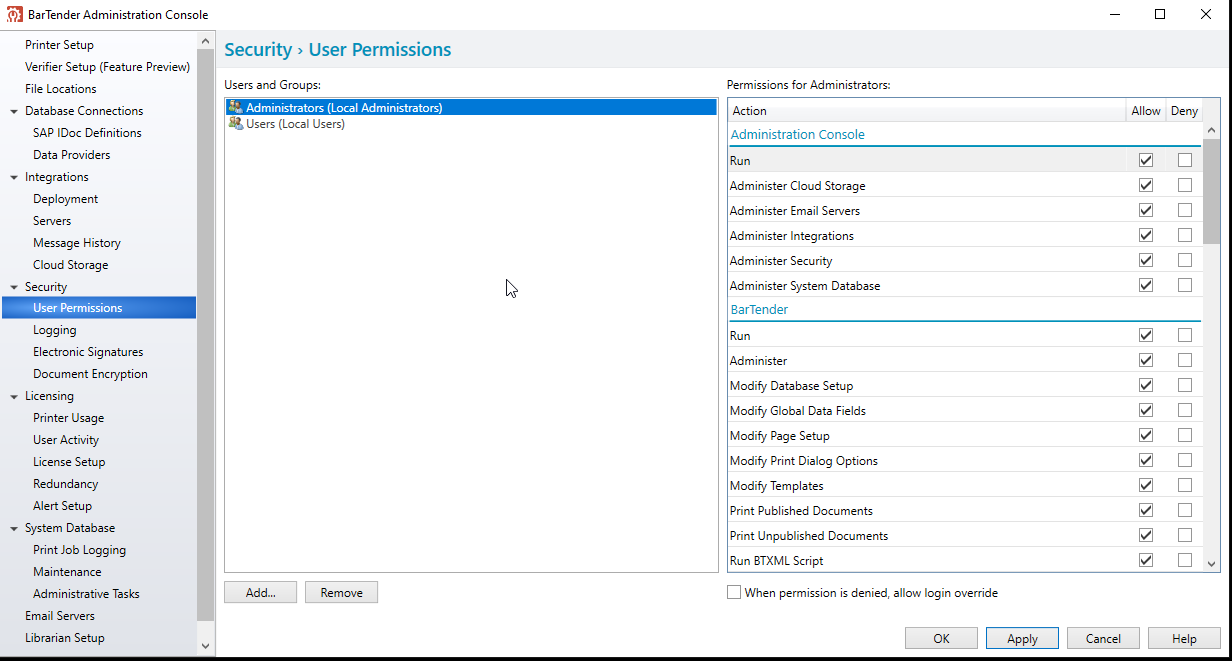
Task: Collapse the Licensing tree node
Action: (x=14, y=396)
